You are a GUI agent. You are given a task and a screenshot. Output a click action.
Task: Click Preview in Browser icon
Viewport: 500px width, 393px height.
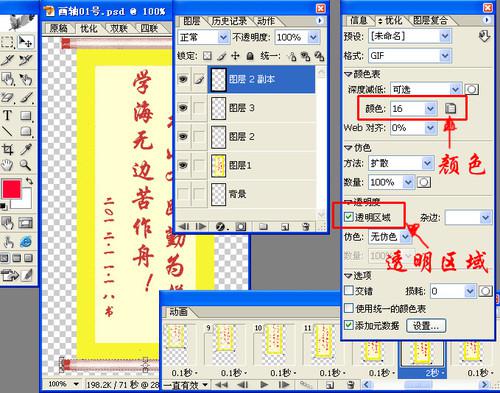26,241
